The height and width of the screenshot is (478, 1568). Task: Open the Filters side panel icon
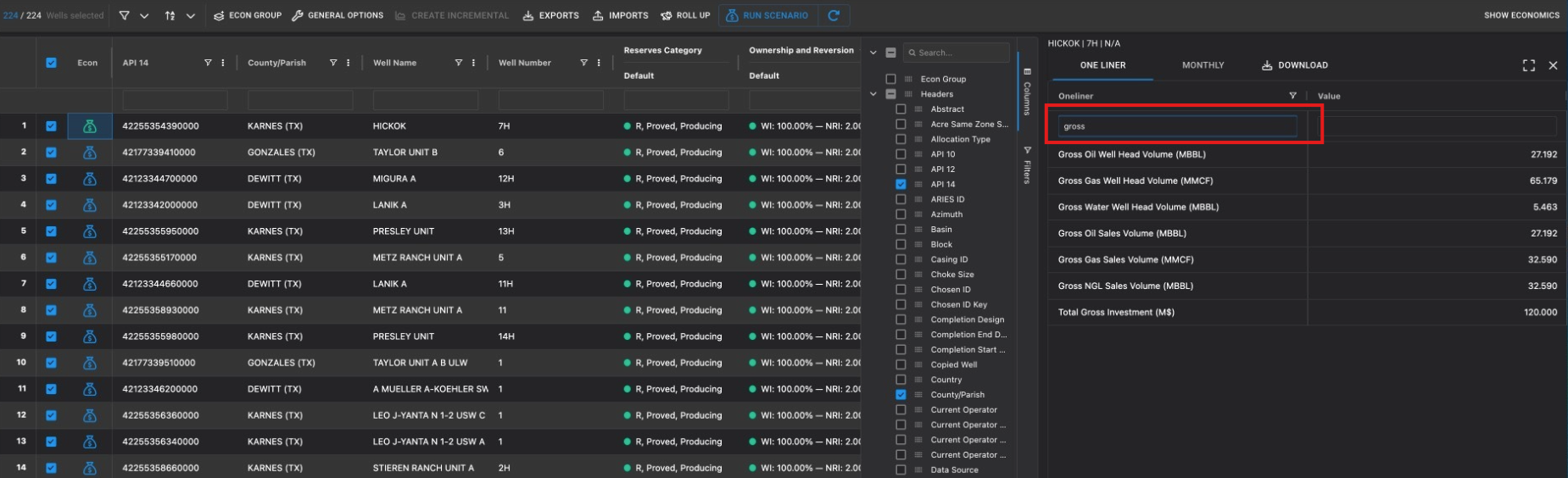[1027, 164]
